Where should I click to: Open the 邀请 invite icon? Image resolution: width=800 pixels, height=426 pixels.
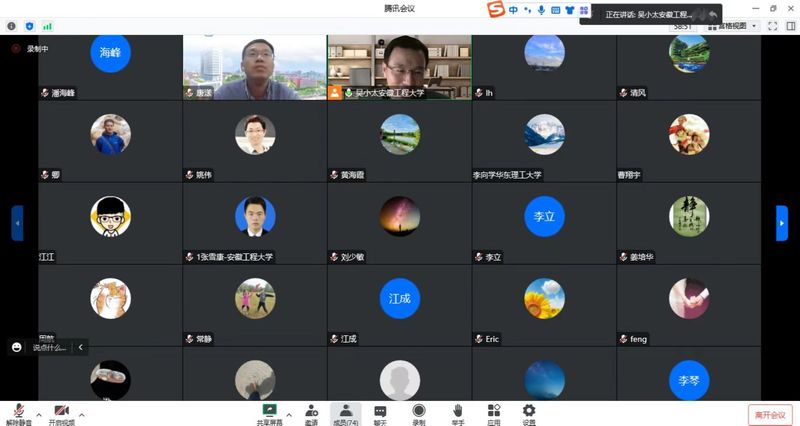click(x=311, y=412)
